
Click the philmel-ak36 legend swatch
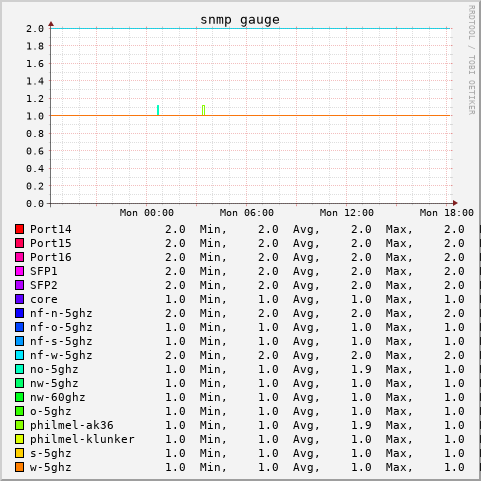[20, 425]
